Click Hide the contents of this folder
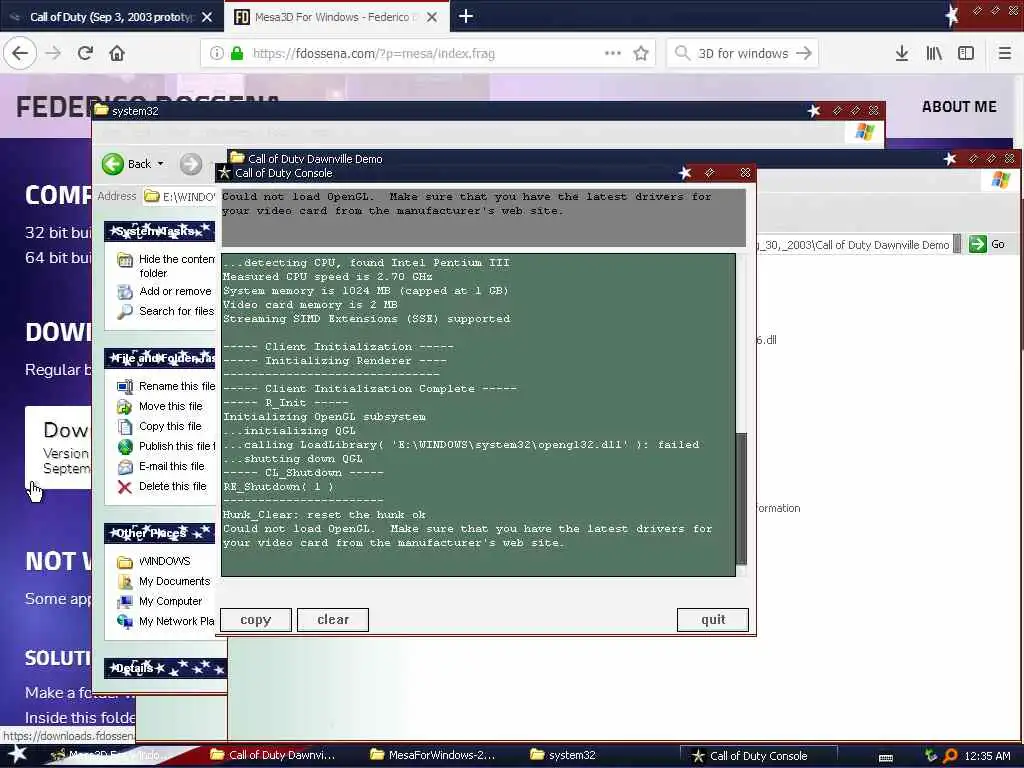The width and height of the screenshot is (1024, 768). tap(167, 266)
